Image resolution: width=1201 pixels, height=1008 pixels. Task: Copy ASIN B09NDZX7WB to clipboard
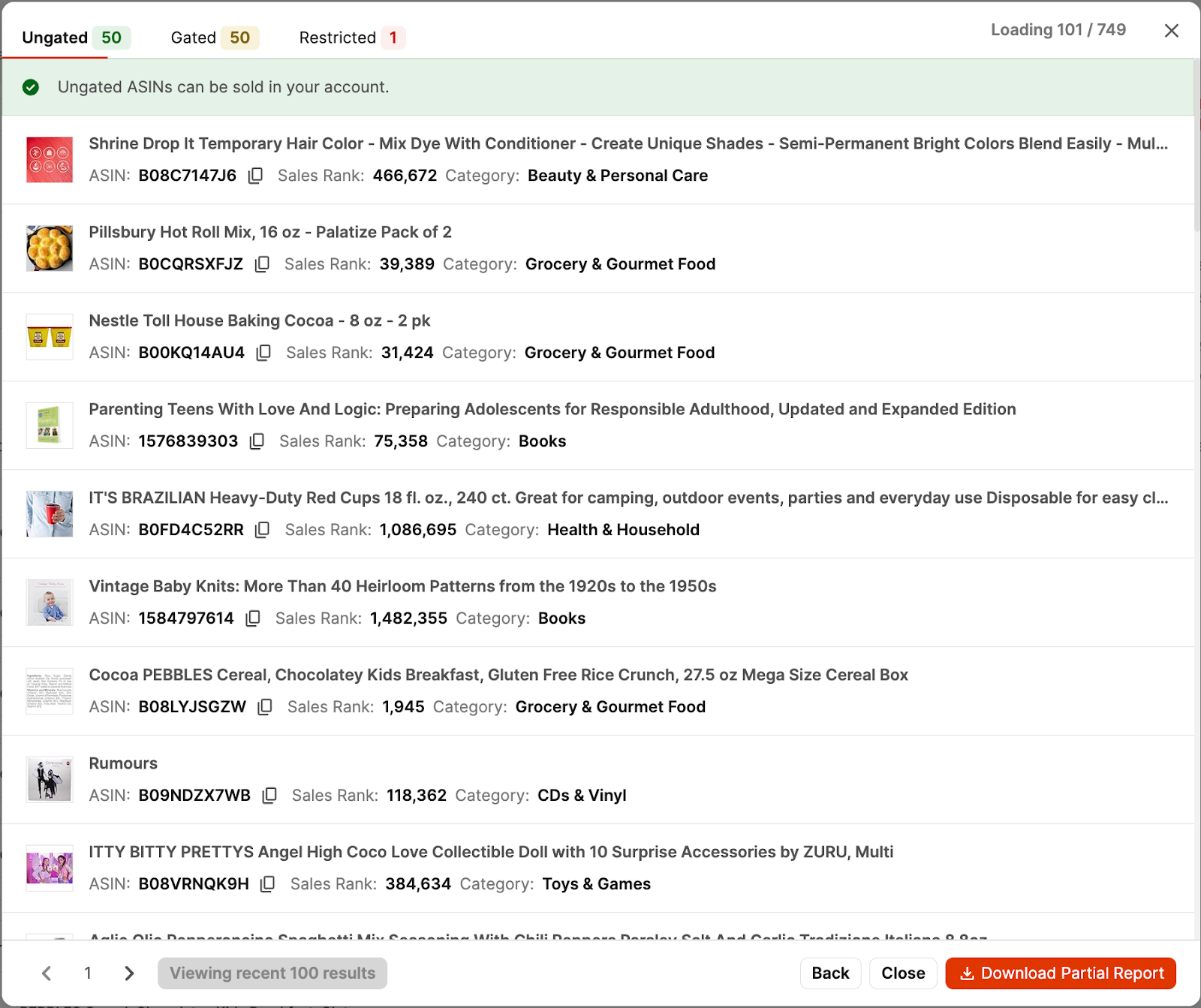point(269,796)
